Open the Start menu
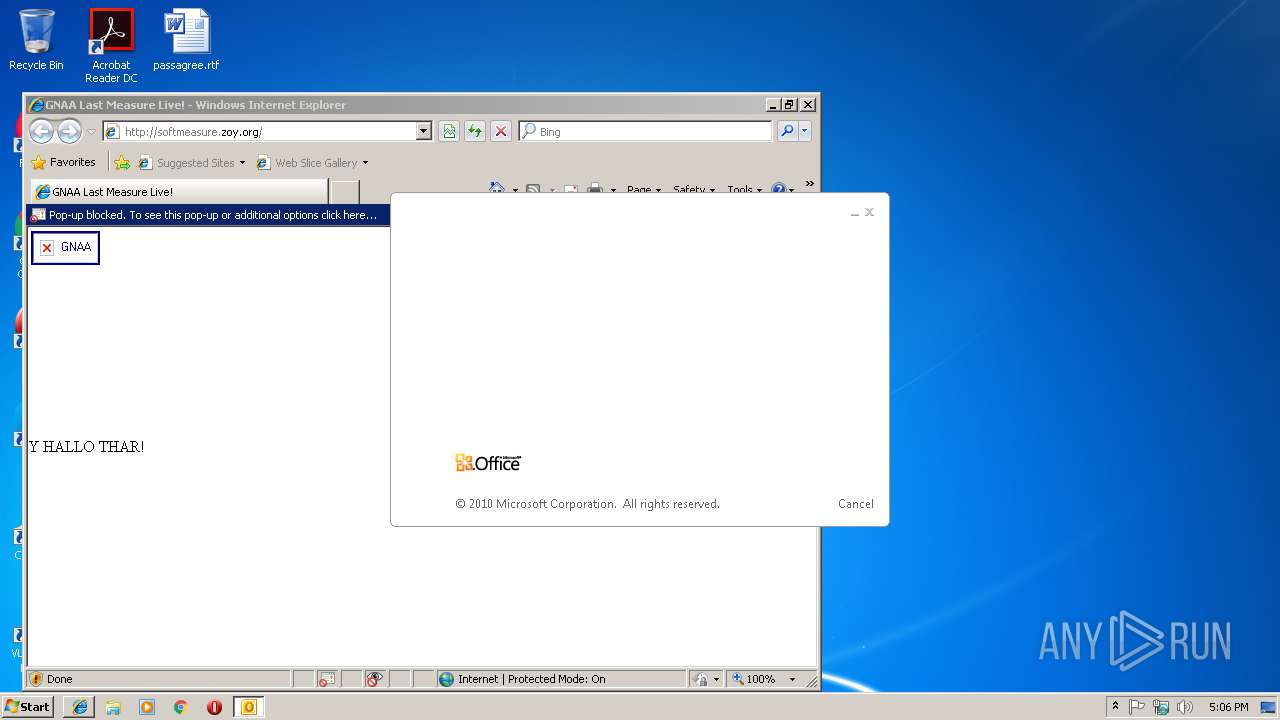 (x=28, y=707)
